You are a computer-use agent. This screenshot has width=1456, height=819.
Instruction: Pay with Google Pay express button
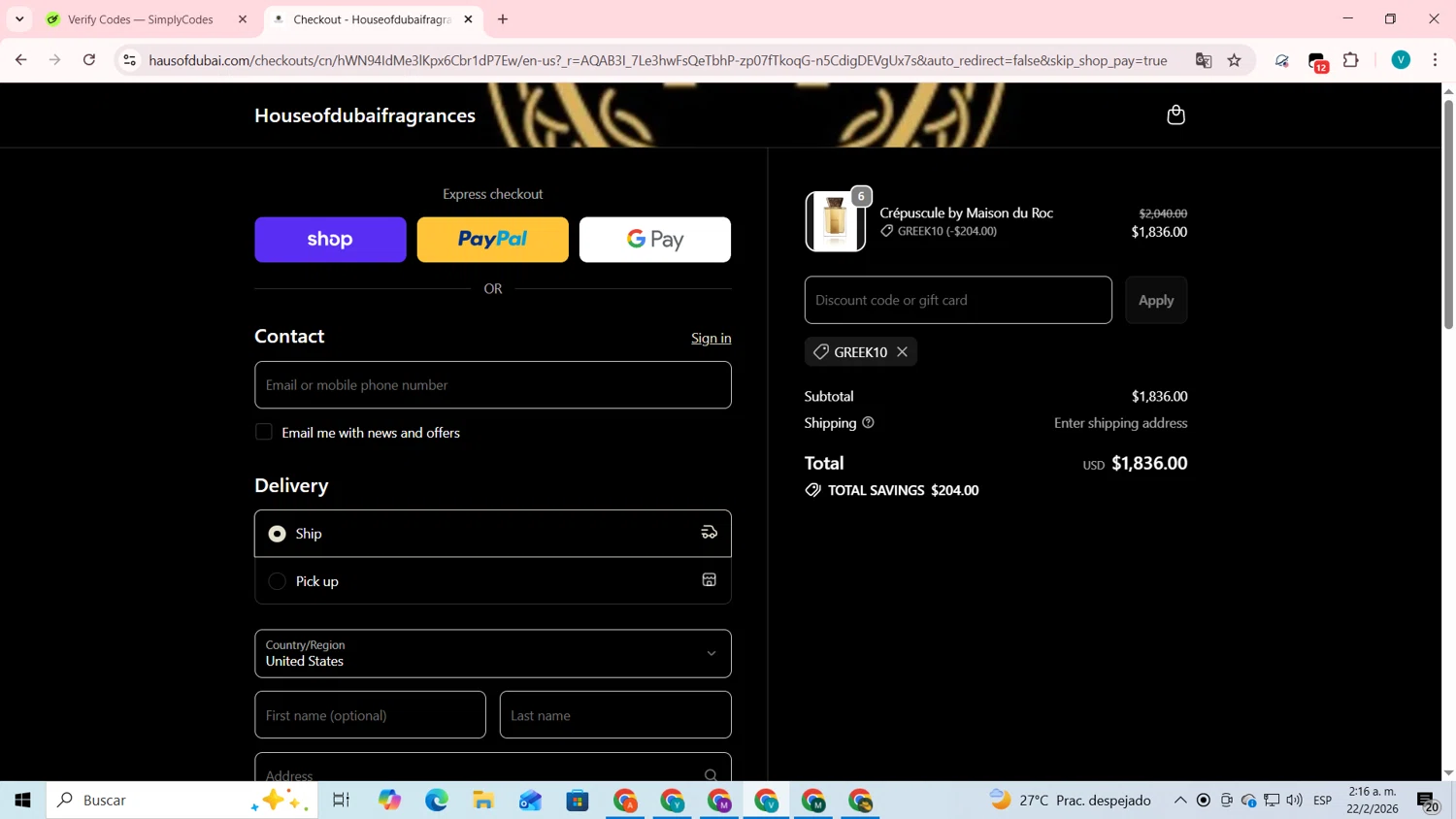coord(655,240)
